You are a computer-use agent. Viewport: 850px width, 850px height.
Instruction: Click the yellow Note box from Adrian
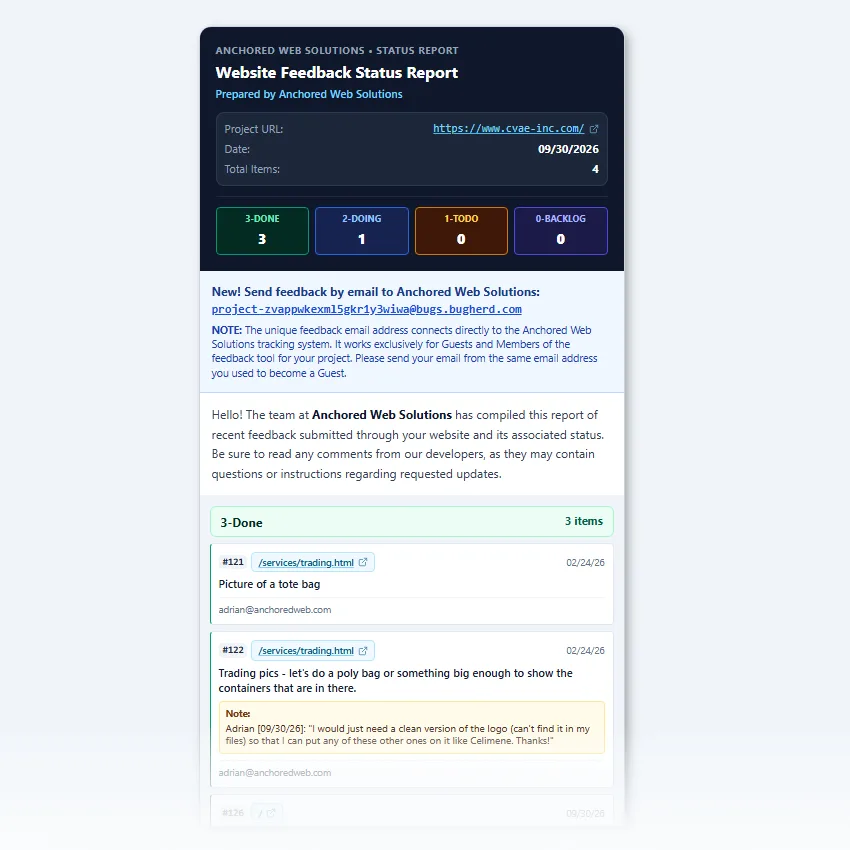tap(412, 727)
